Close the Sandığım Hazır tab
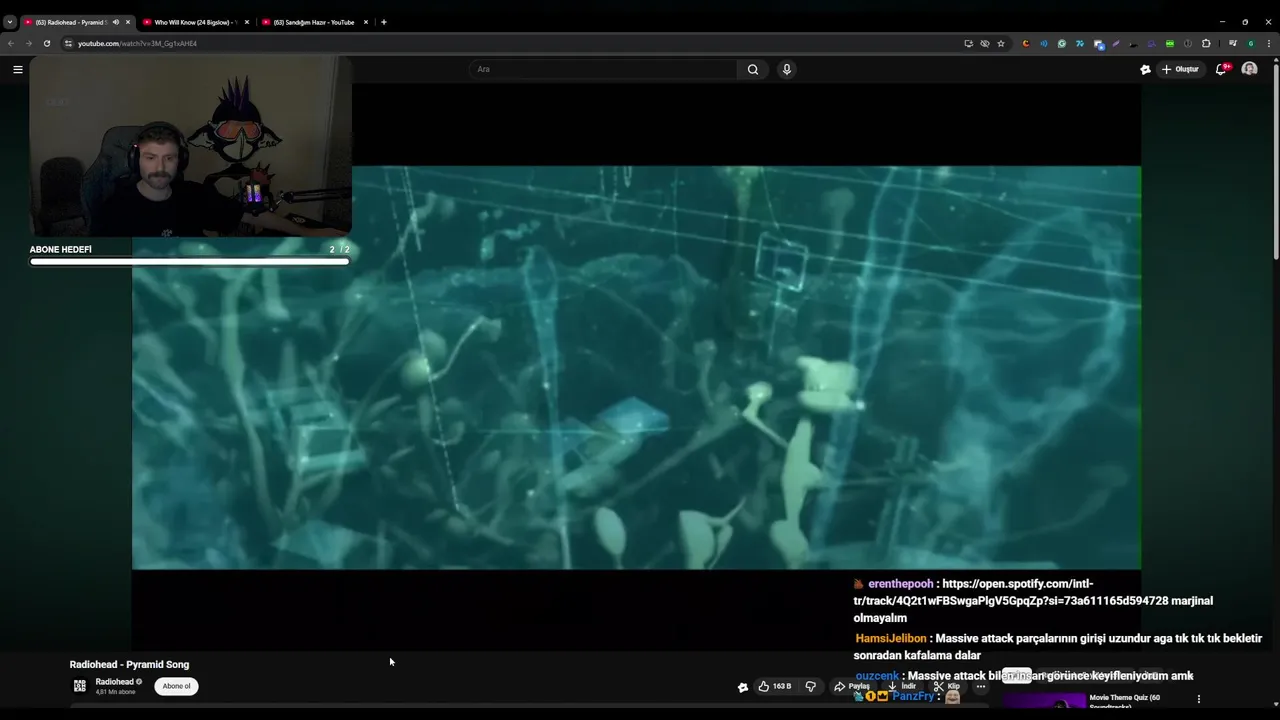Image resolution: width=1280 pixels, height=720 pixels. (366, 22)
